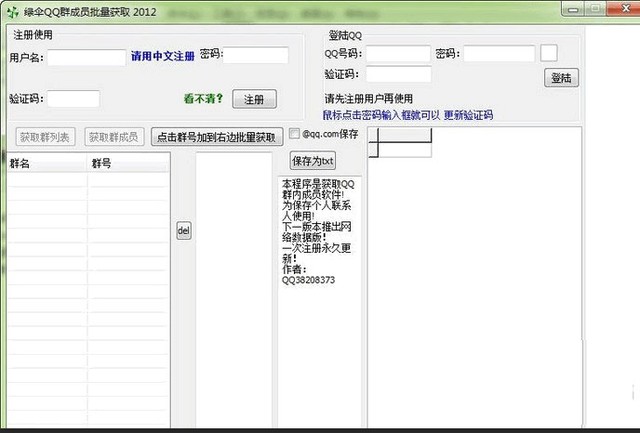Click the 群名 column header
Viewport: 640px width, 433px height.
point(47,163)
